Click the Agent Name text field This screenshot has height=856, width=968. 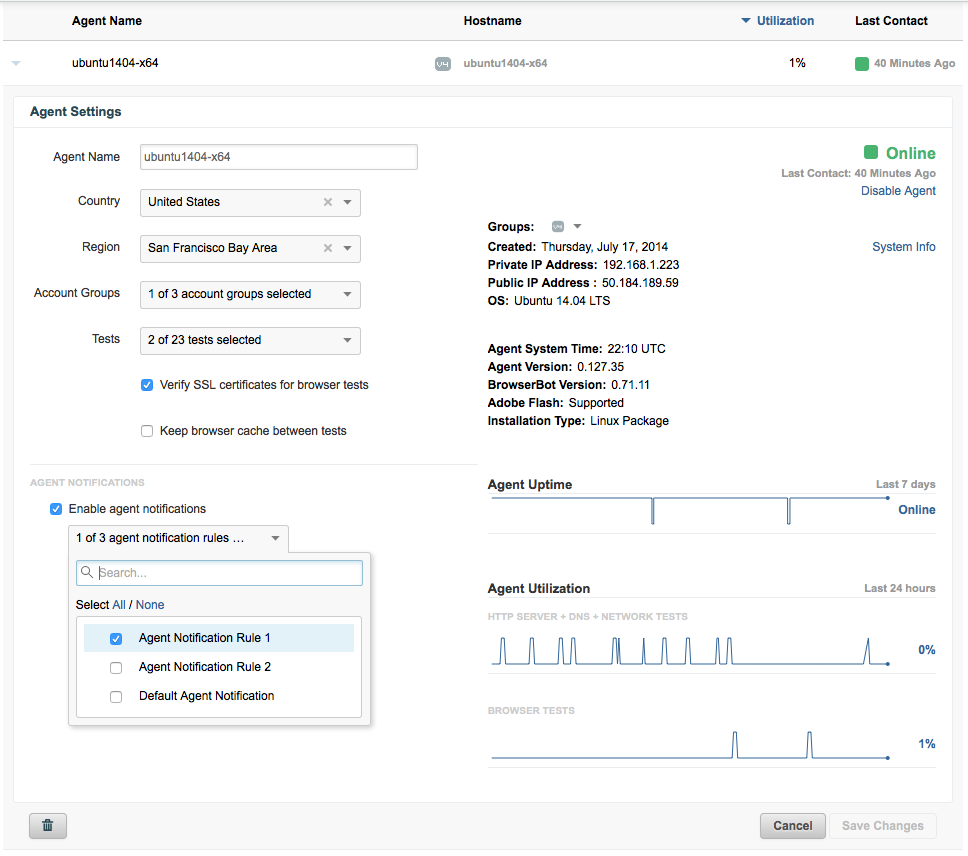(x=279, y=157)
